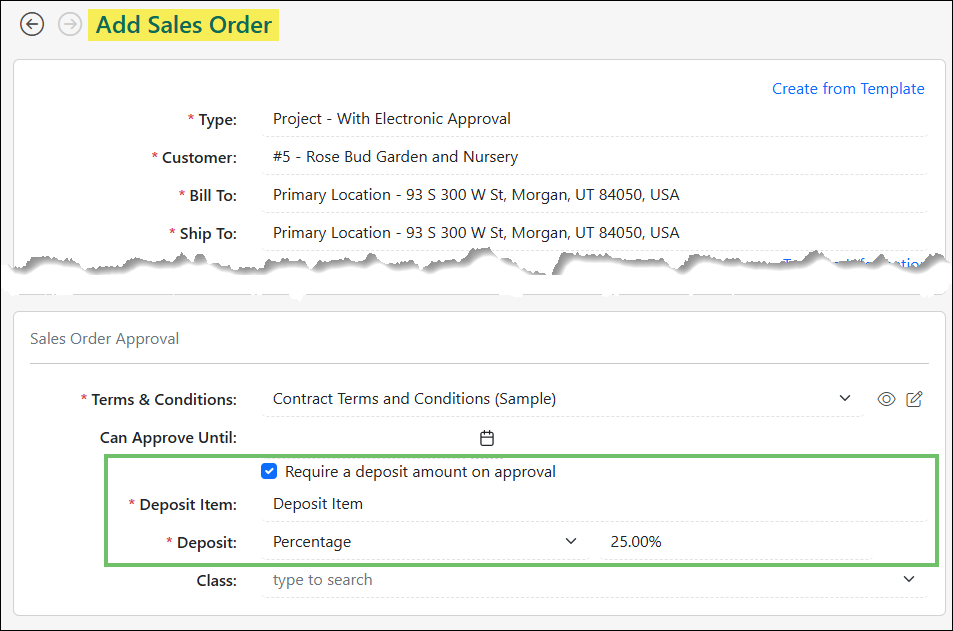Viewport: 953px width, 631px height.
Task: Click the Terms & Conditions field label
Action: coord(164,399)
